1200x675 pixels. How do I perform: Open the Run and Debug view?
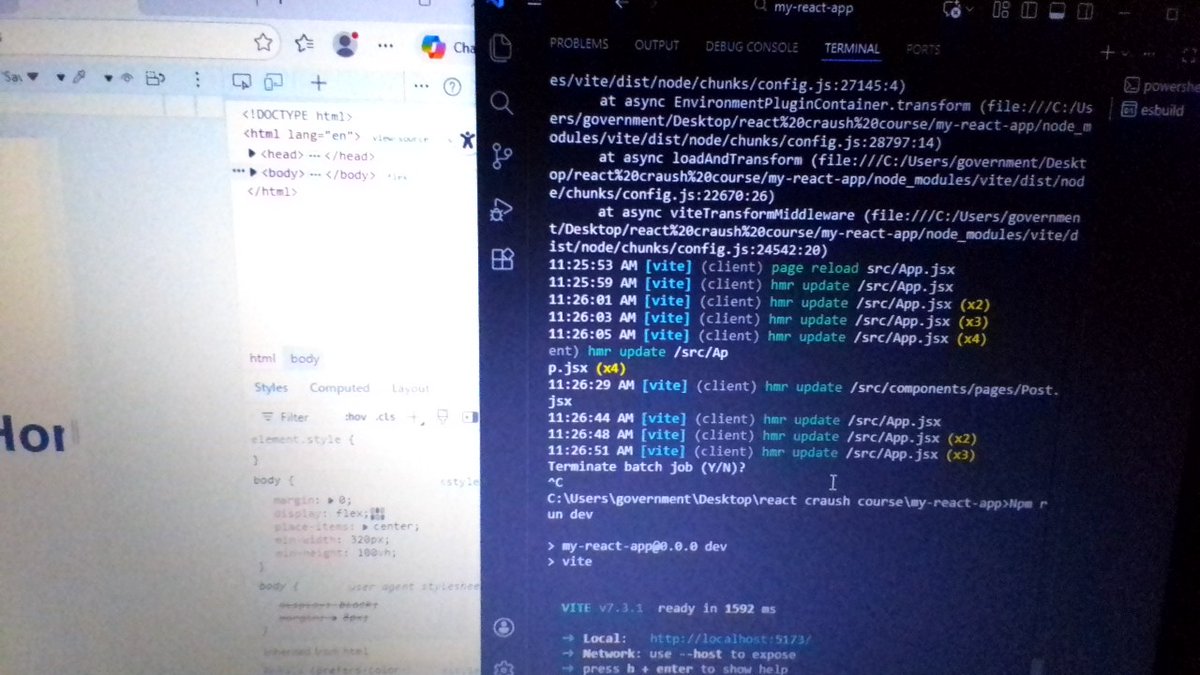click(x=501, y=209)
